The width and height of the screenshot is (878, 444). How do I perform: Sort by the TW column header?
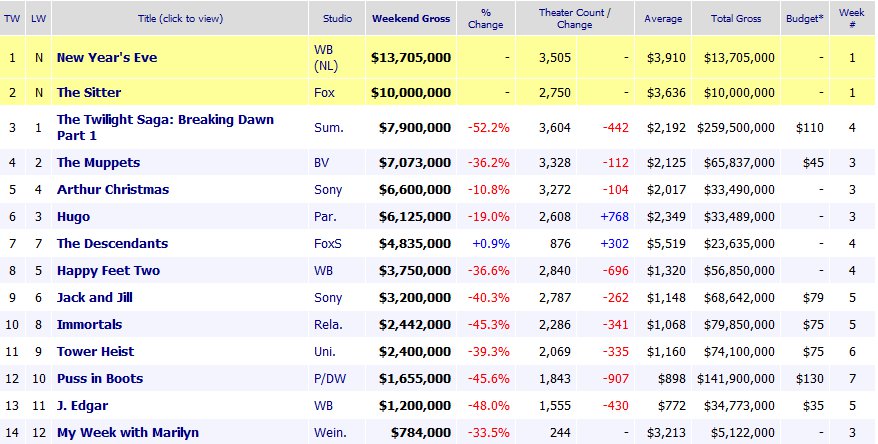pyautogui.click(x=12, y=18)
